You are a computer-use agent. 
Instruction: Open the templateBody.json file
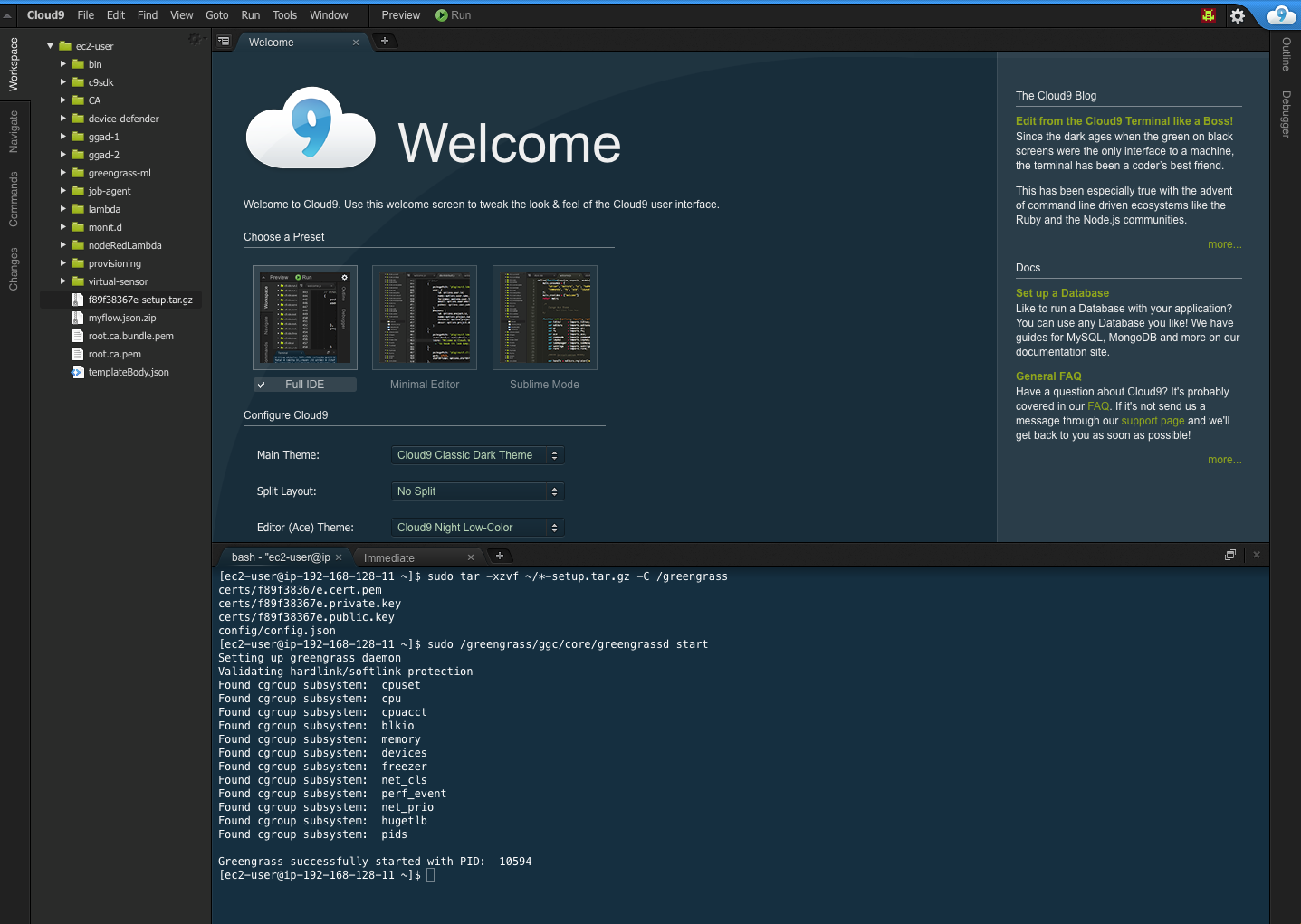120,372
